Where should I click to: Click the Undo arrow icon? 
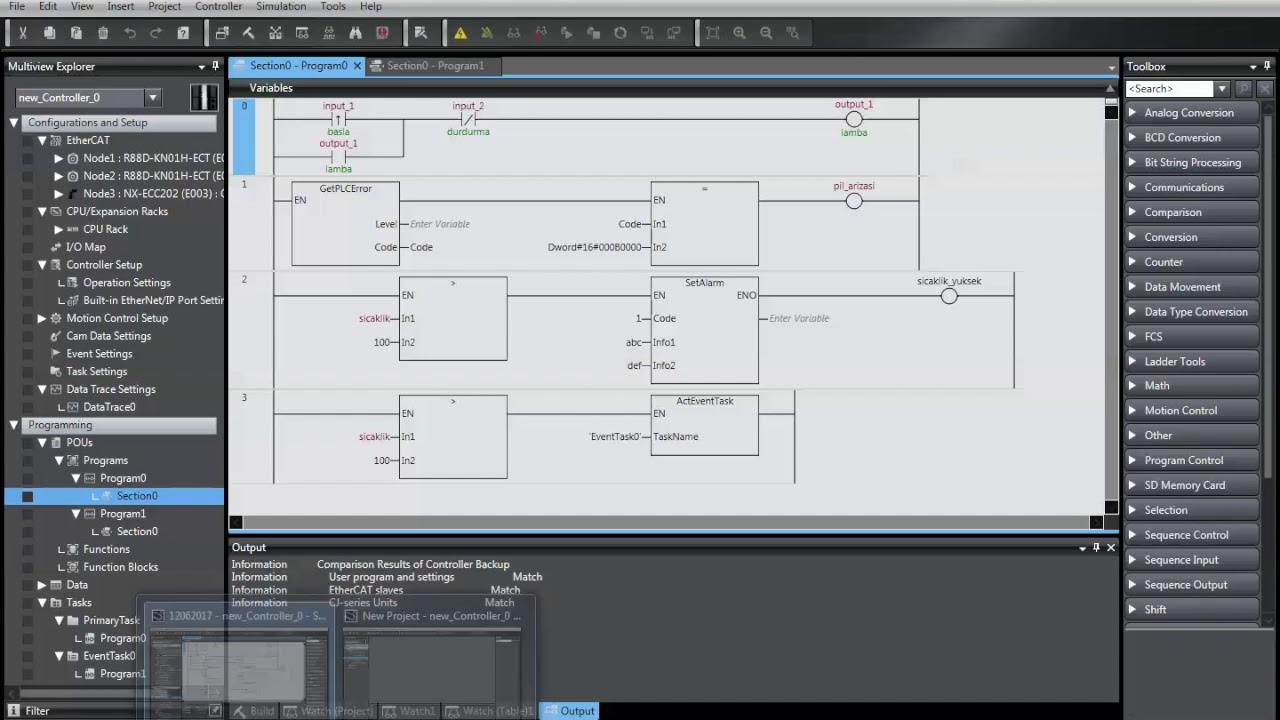(130, 33)
